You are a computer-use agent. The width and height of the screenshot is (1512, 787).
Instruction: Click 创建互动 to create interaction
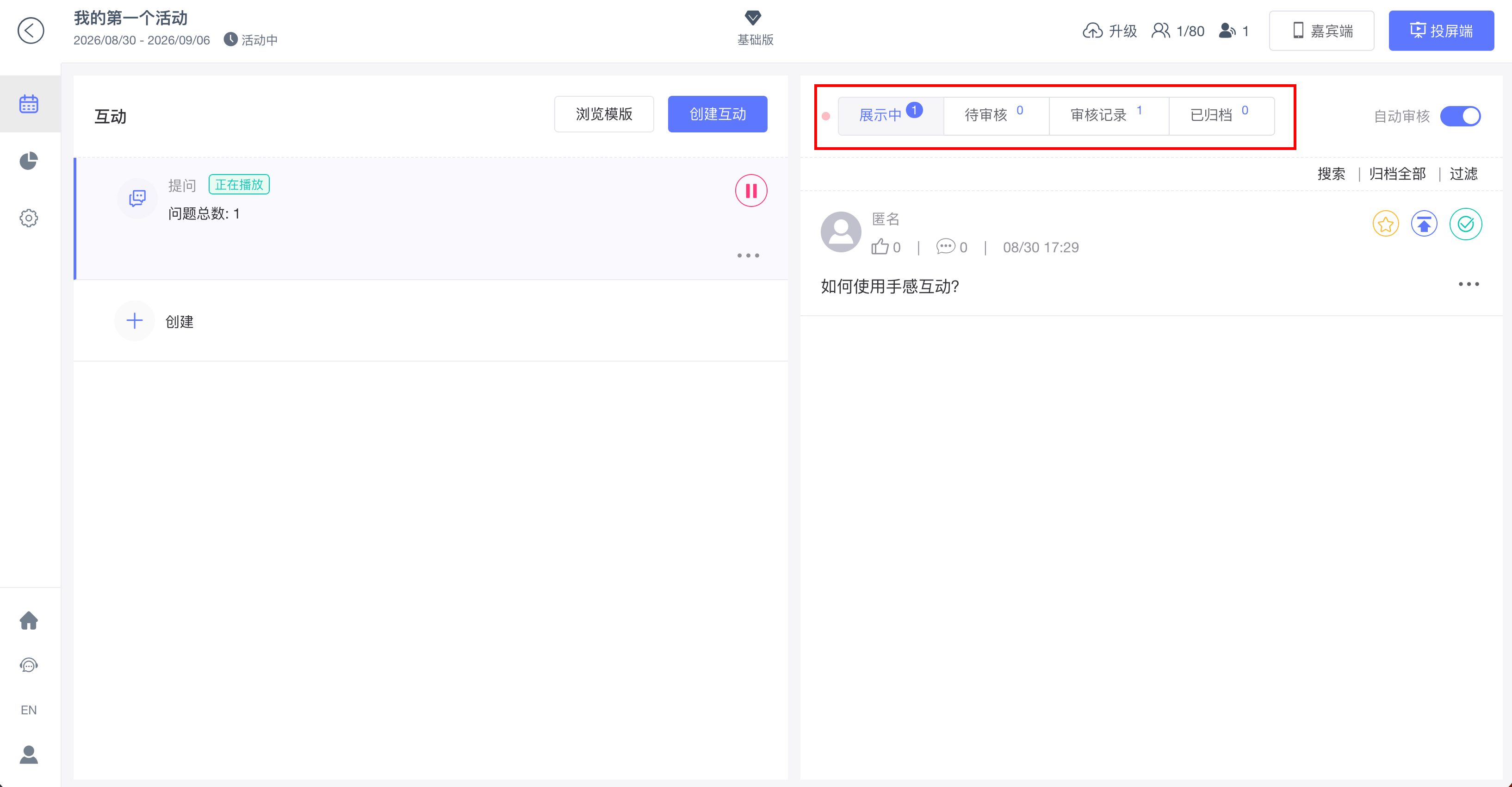tap(717, 114)
